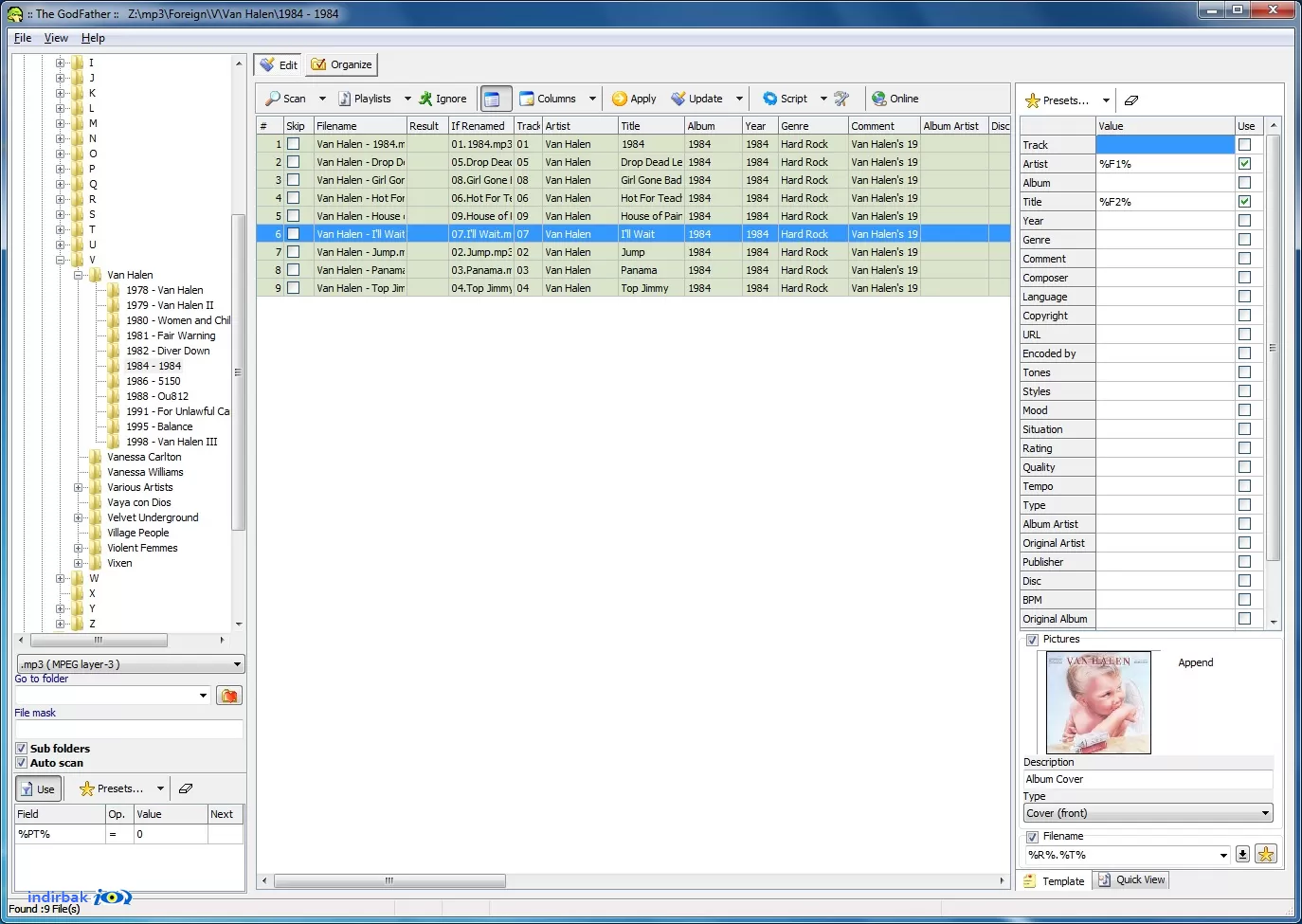Image resolution: width=1302 pixels, height=924 pixels.
Task: Open the tools settings icon beside Script
Action: tap(841, 99)
